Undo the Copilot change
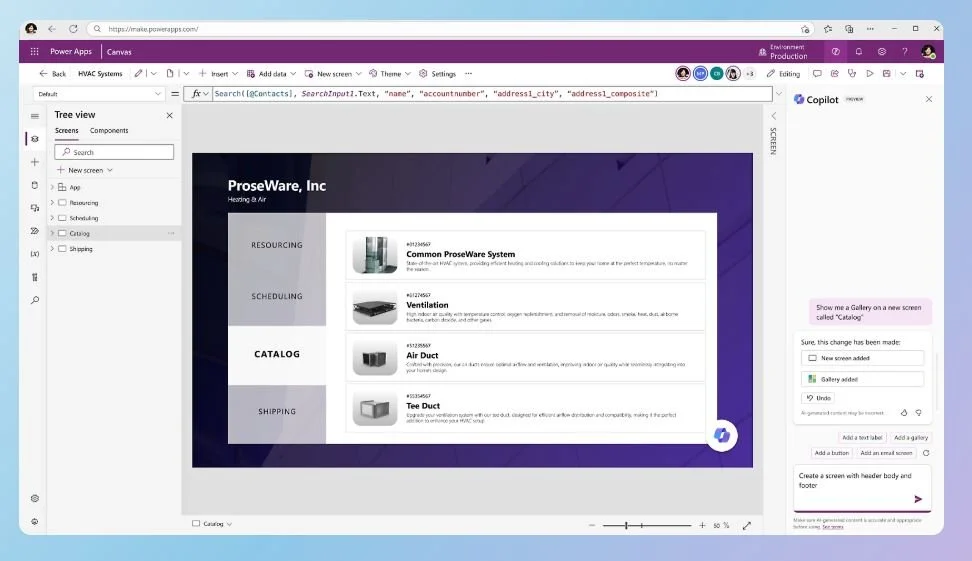 (x=818, y=398)
